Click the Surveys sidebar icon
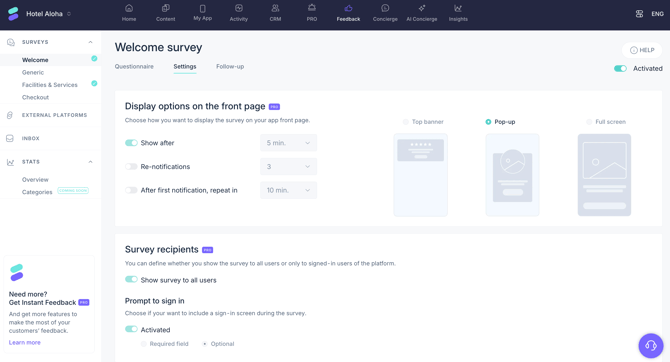670x362 pixels. (x=11, y=42)
